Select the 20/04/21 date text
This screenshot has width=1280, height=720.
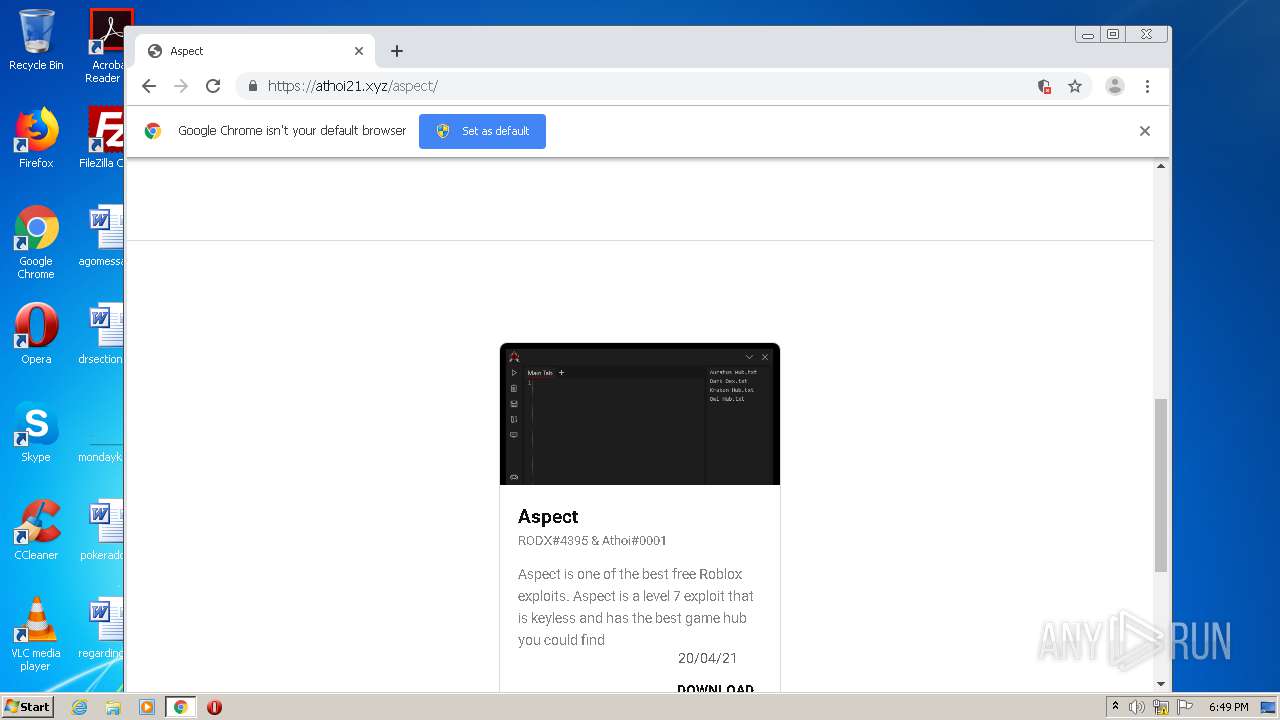tap(707, 658)
